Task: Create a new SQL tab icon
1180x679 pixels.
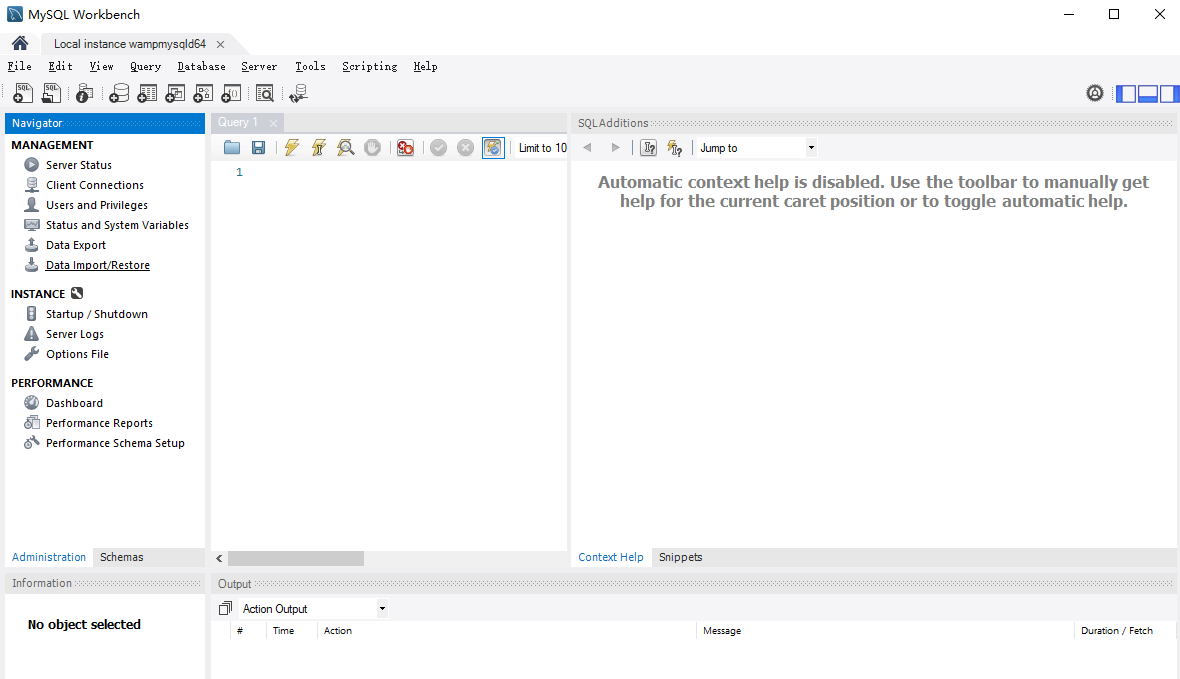Action: [23, 93]
